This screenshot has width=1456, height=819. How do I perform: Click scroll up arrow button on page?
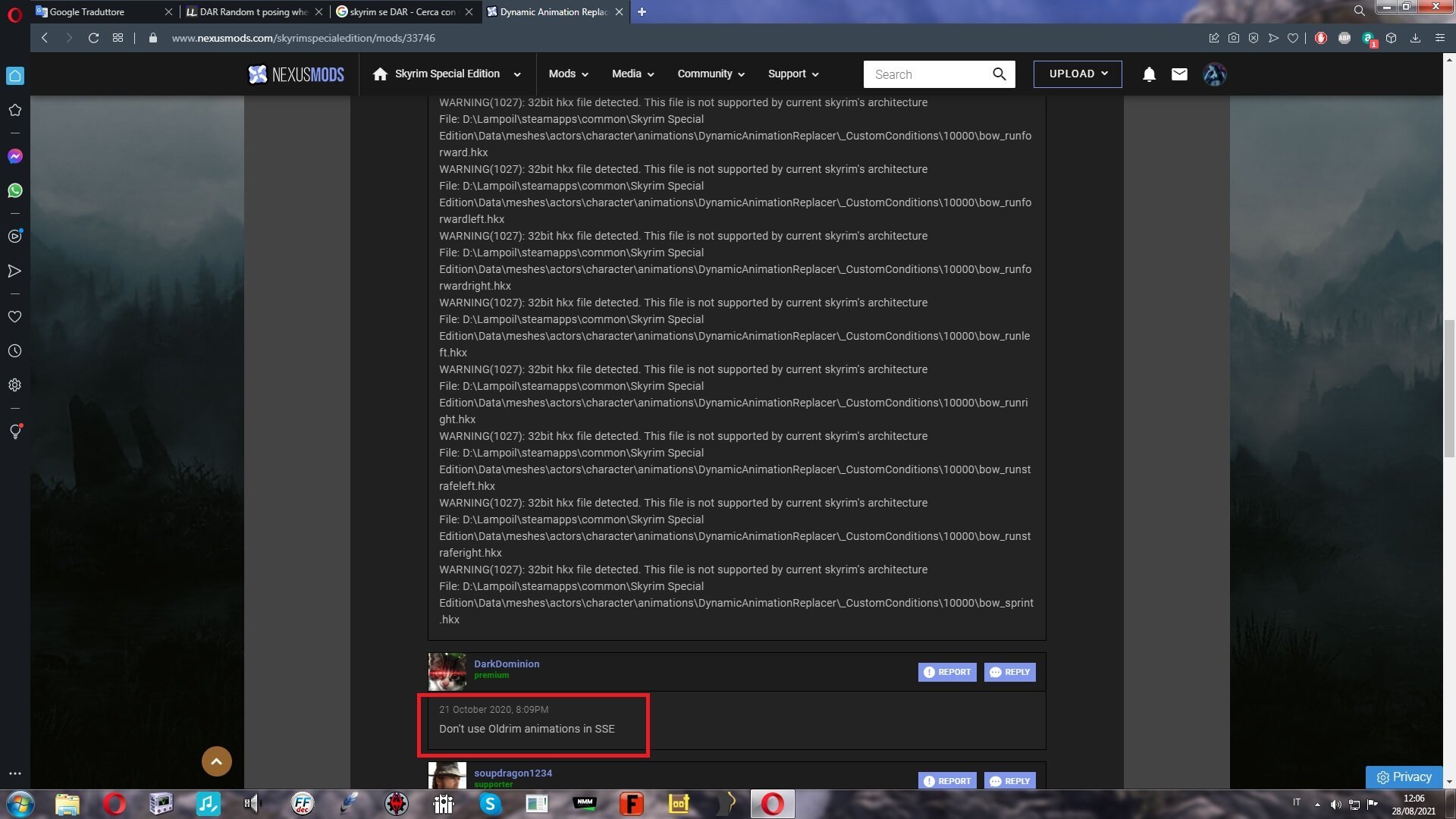(217, 761)
